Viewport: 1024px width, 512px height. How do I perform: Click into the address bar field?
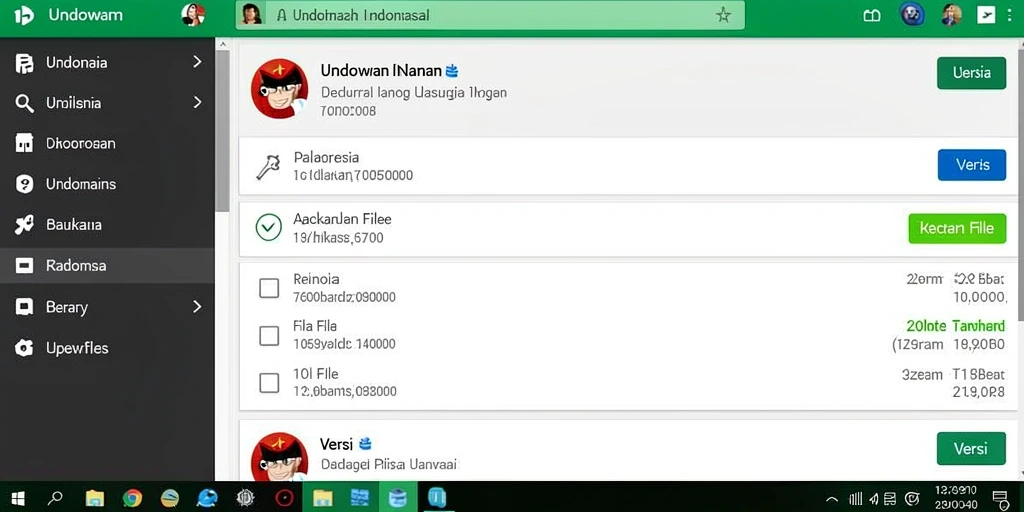pyautogui.click(x=490, y=15)
